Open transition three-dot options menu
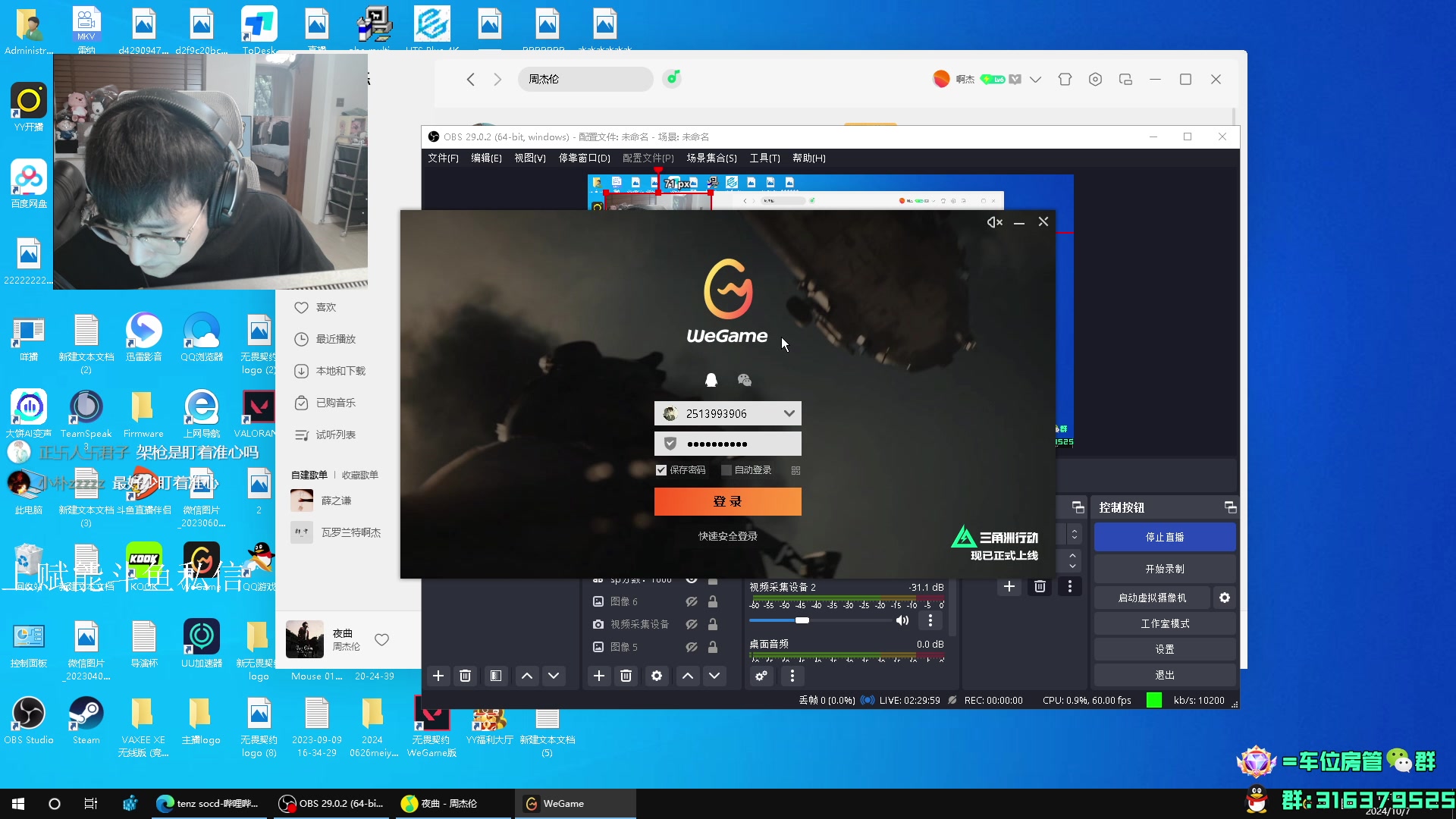This screenshot has height=819, width=1456. (x=1070, y=586)
